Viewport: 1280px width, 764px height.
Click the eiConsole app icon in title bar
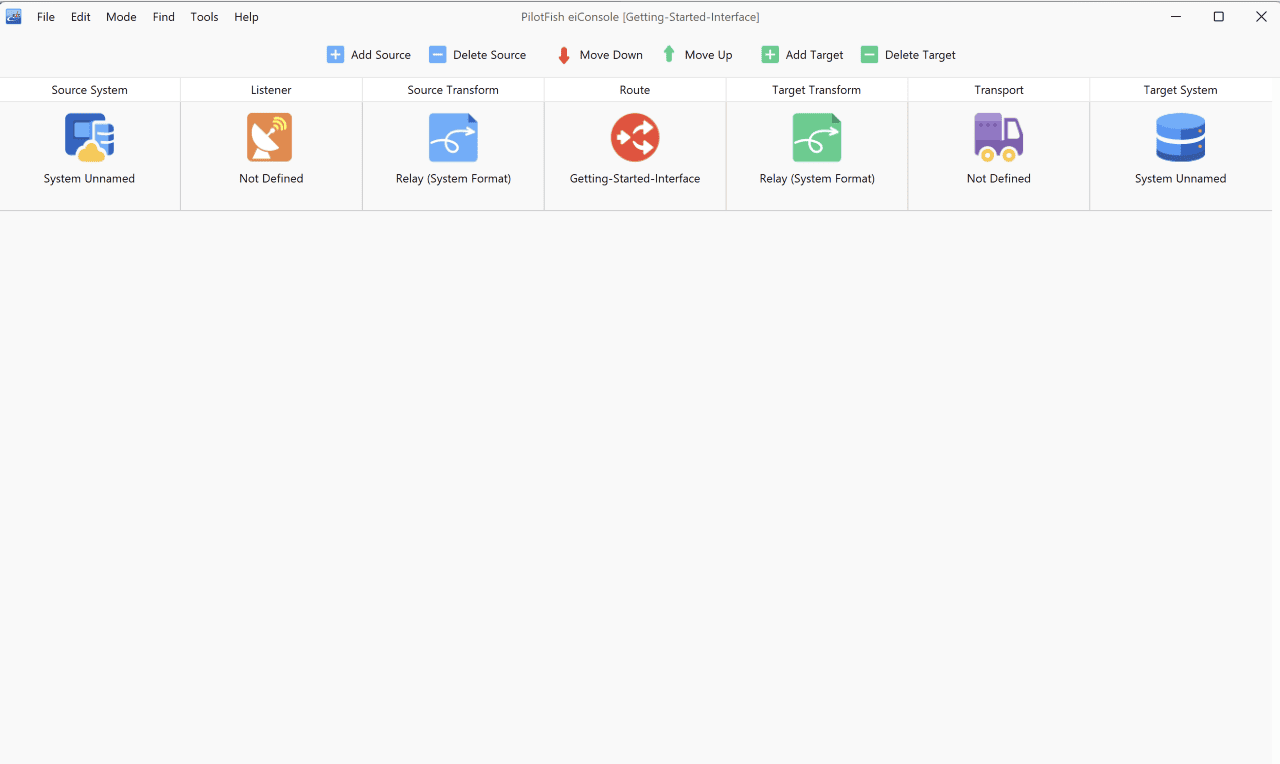tap(14, 16)
